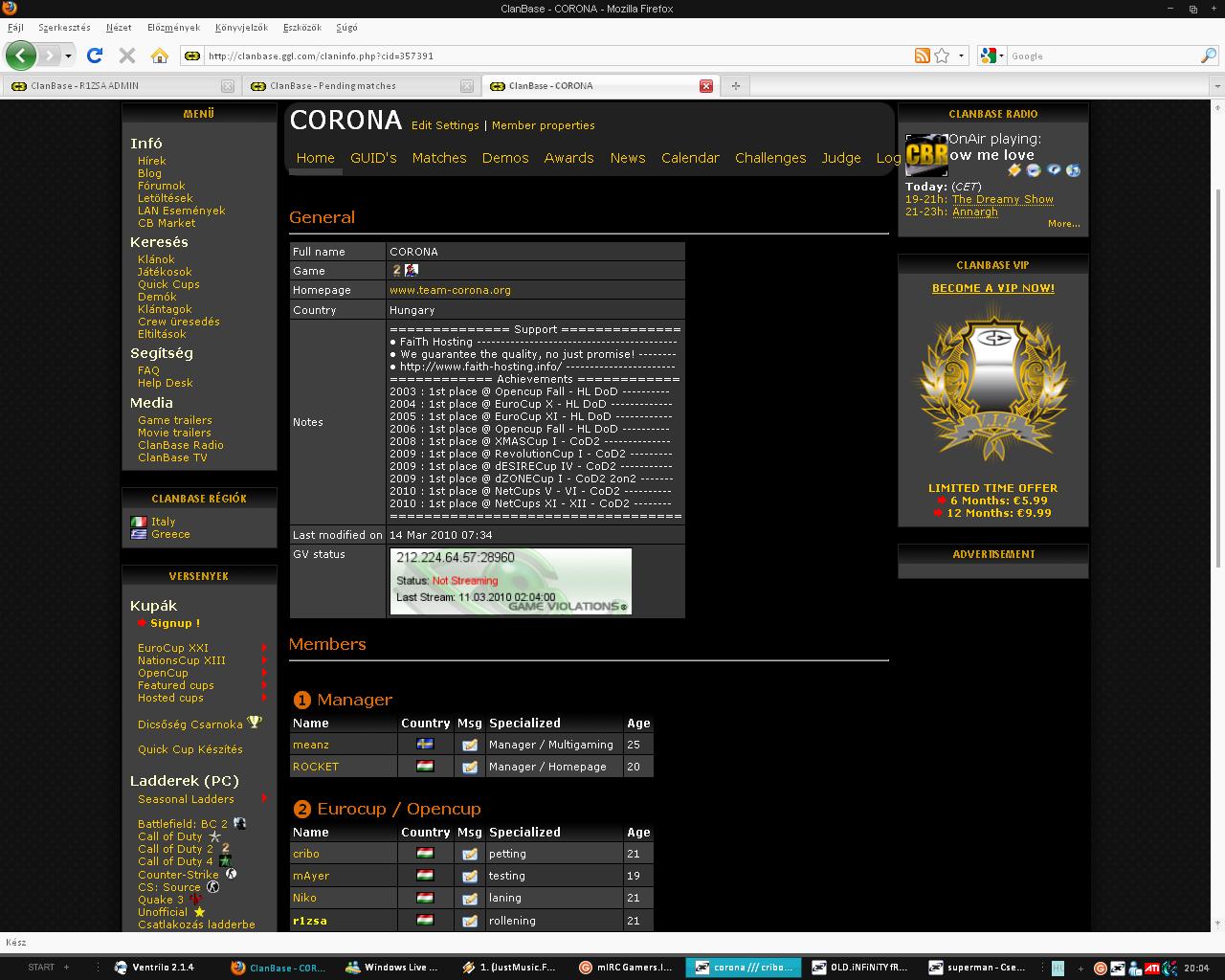Click the BECOME A VIP NOW! link
1225x980 pixels.
click(993, 288)
